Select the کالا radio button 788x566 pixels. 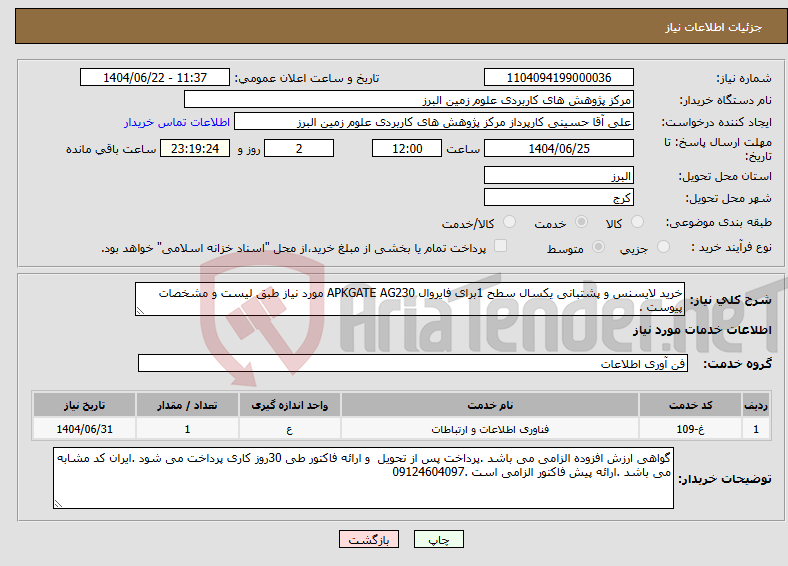(637, 222)
